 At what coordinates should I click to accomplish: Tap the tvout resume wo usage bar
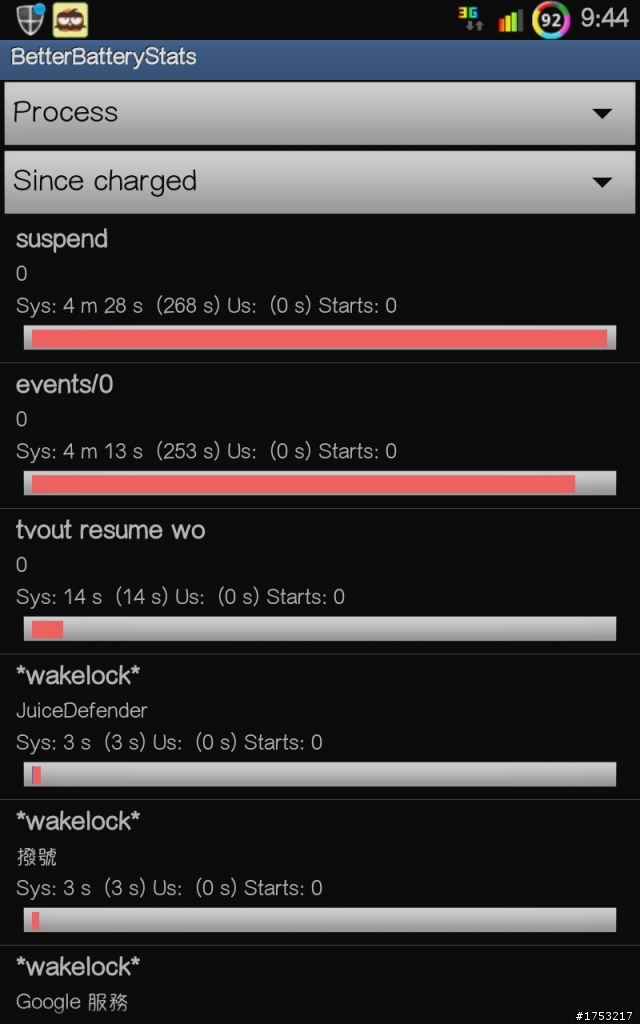[x=320, y=629]
